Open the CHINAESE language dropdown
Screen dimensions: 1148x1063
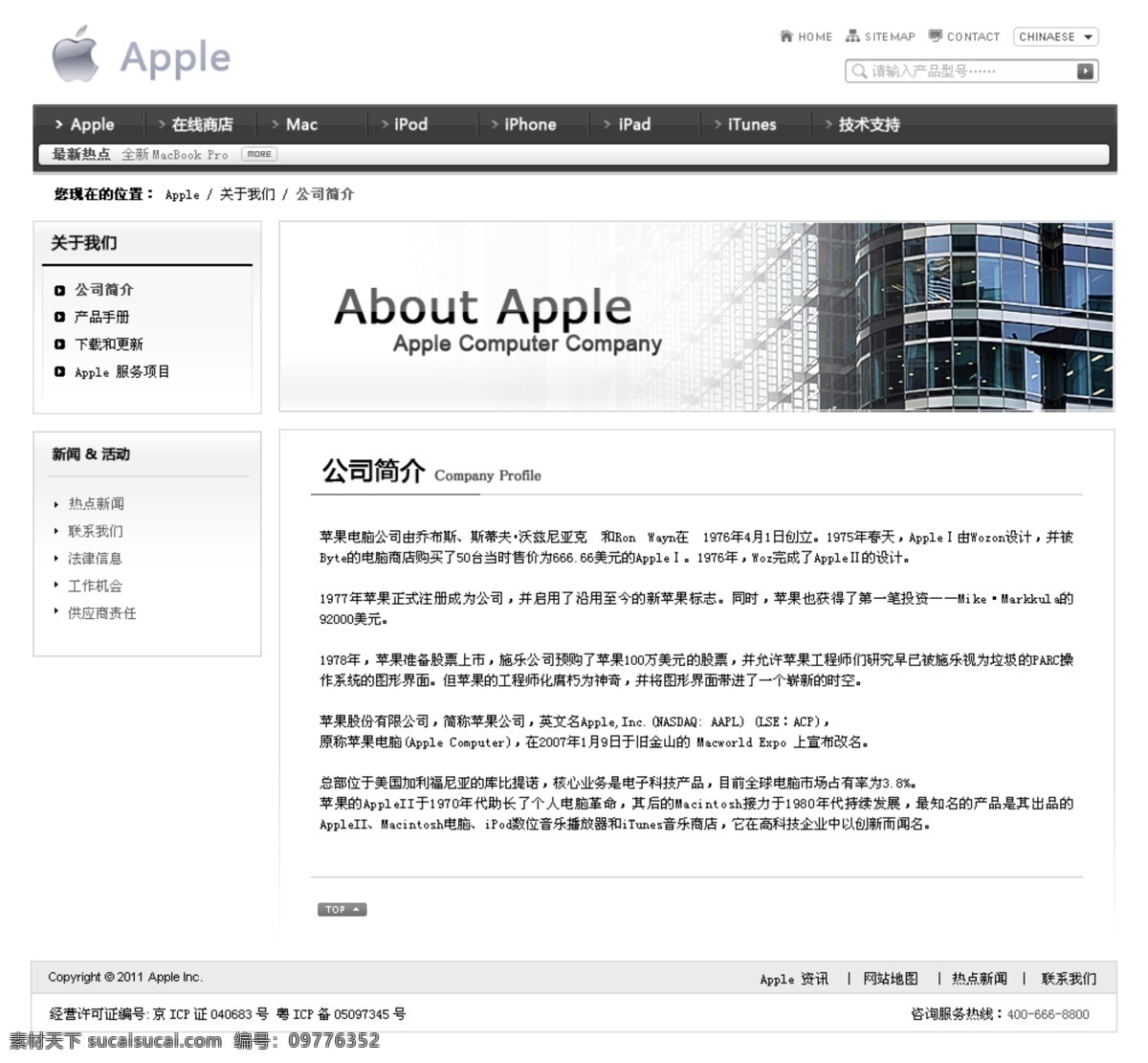pyautogui.click(x=1055, y=36)
